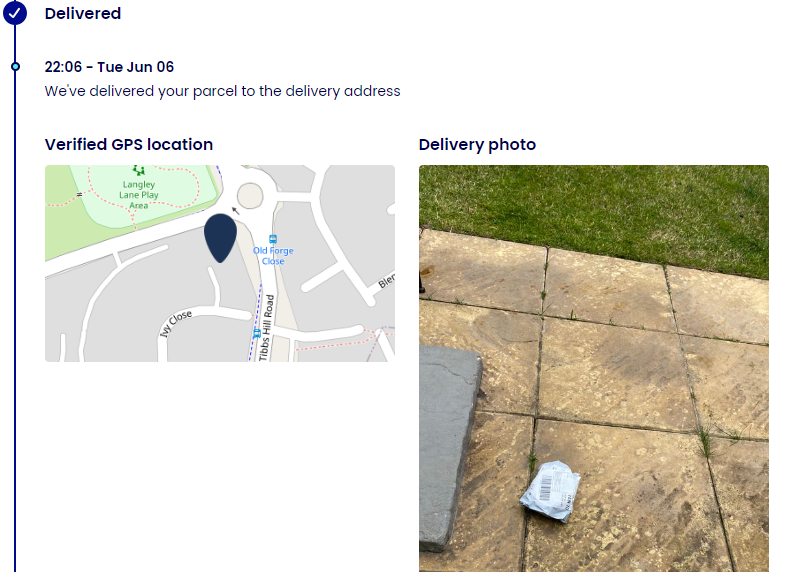The width and height of the screenshot is (791, 572).
Task: Click the Delivery photo heading
Action: (477, 145)
